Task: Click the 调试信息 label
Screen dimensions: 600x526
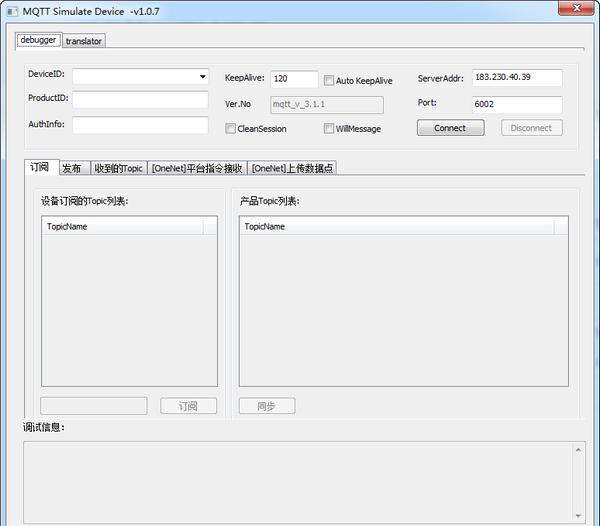Action: [44, 427]
